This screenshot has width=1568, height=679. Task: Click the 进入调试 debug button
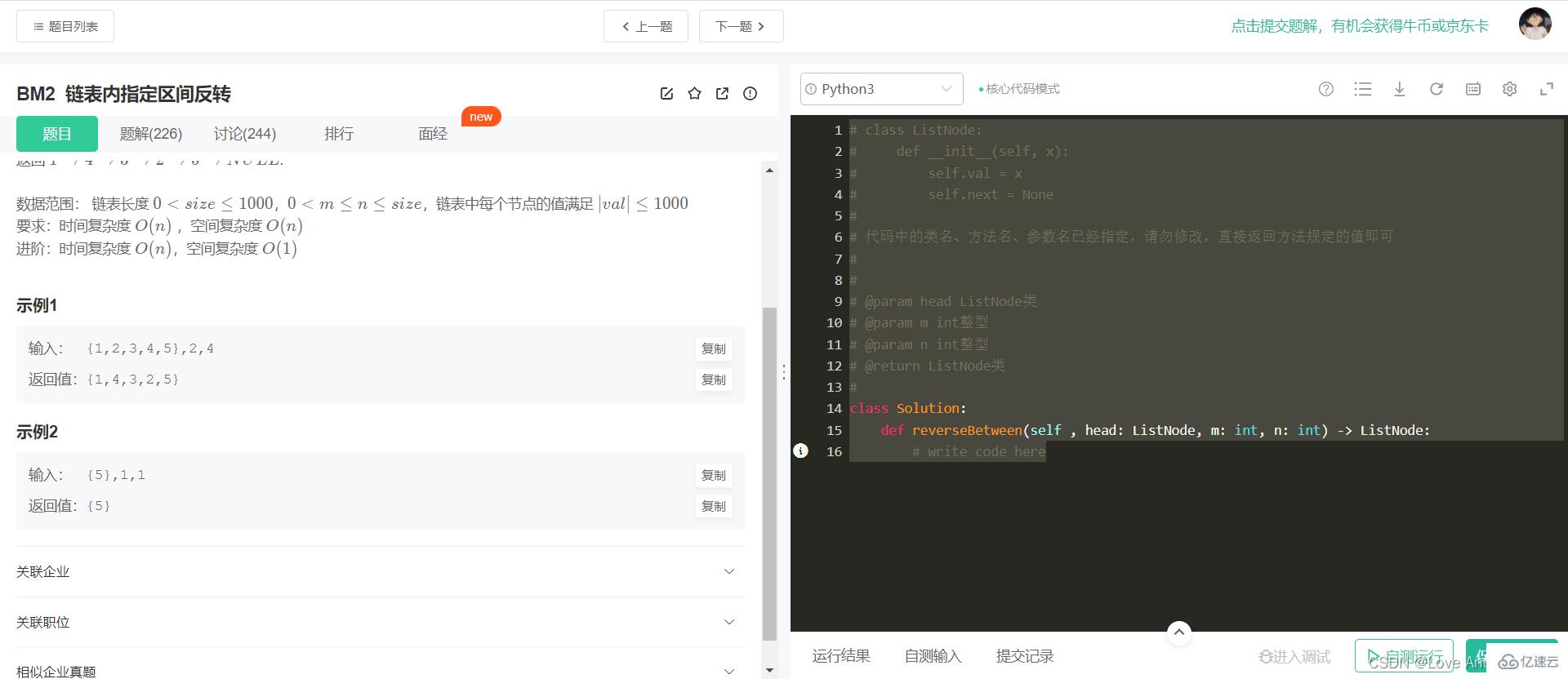1295,656
